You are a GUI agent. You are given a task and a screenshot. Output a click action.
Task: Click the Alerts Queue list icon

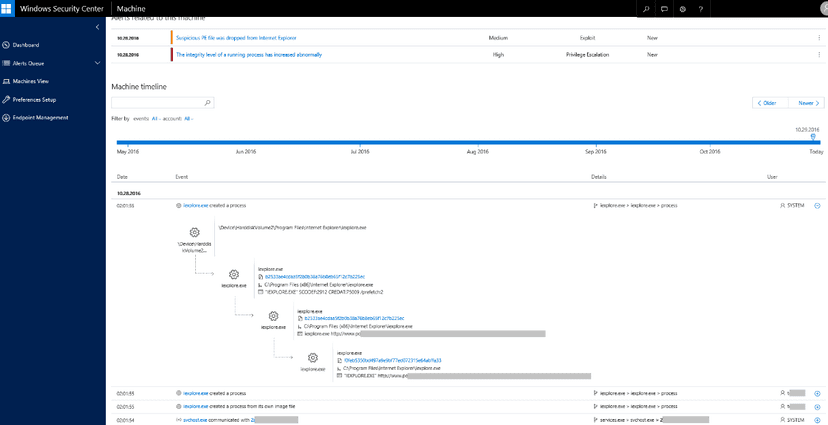(x=6, y=63)
